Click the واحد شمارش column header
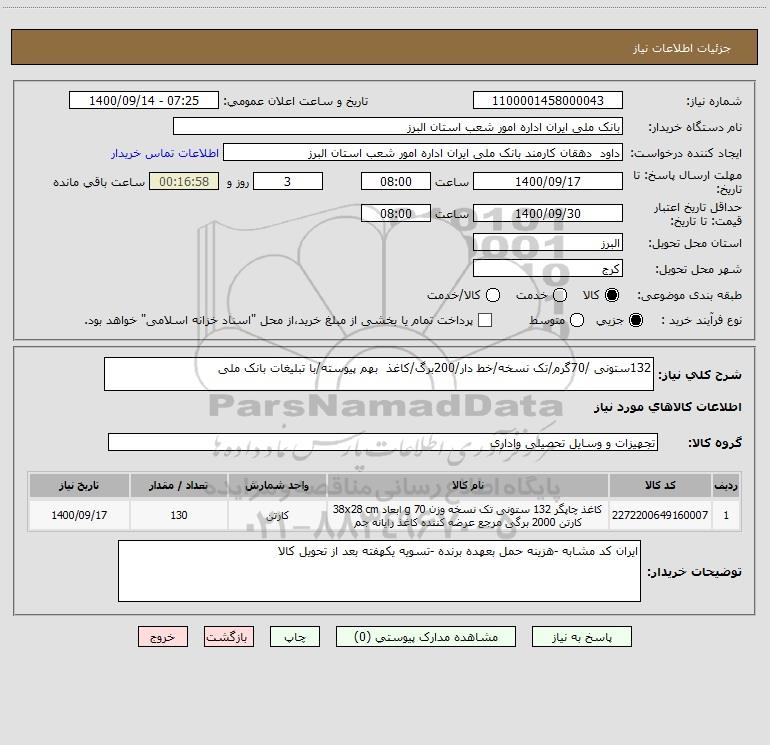Image resolution: width=770 pixels, height=745 pixels. tap(277, 485)
